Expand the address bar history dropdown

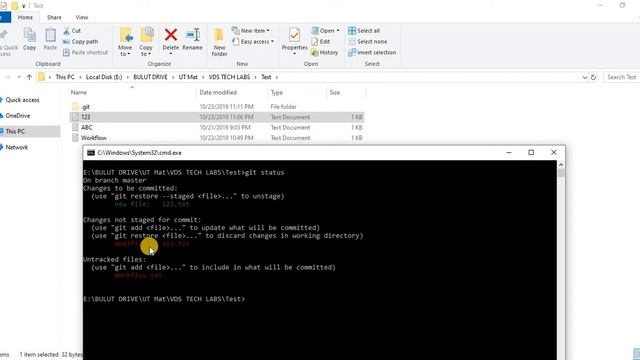[x=584, y=77]
